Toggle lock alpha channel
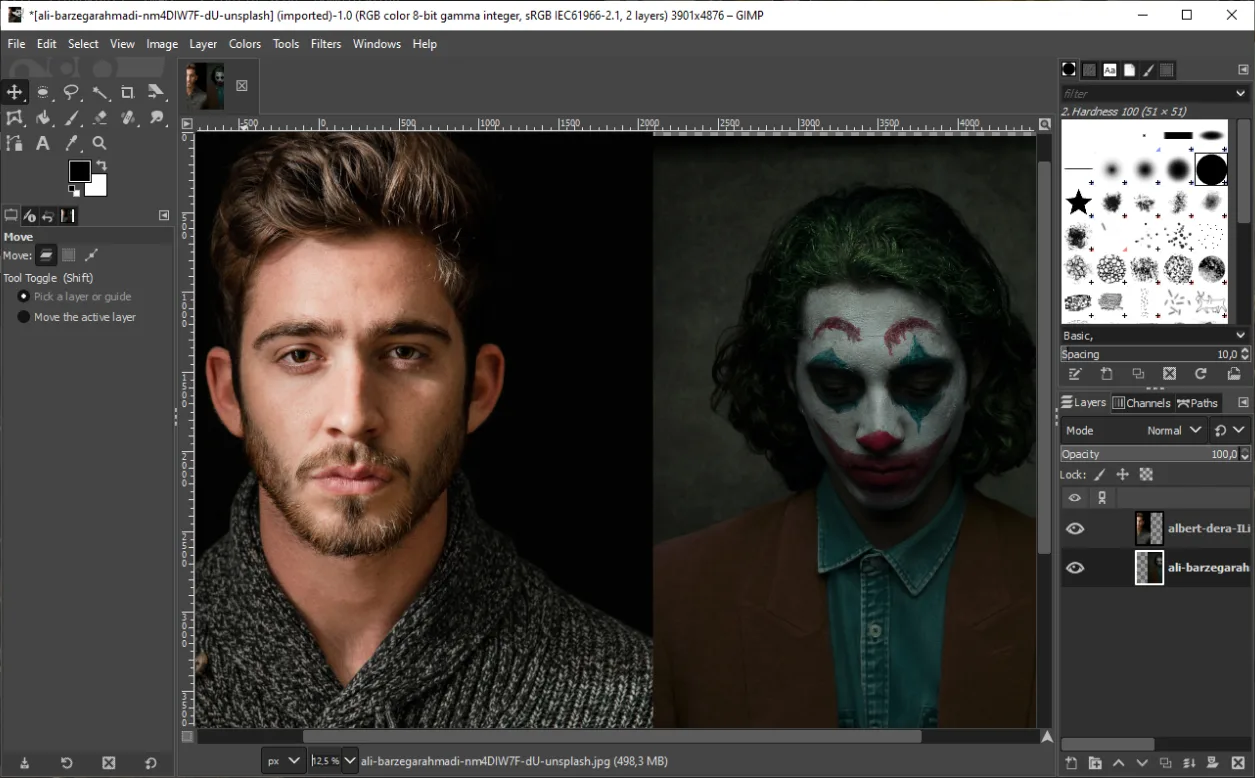 coord(1146,475)
